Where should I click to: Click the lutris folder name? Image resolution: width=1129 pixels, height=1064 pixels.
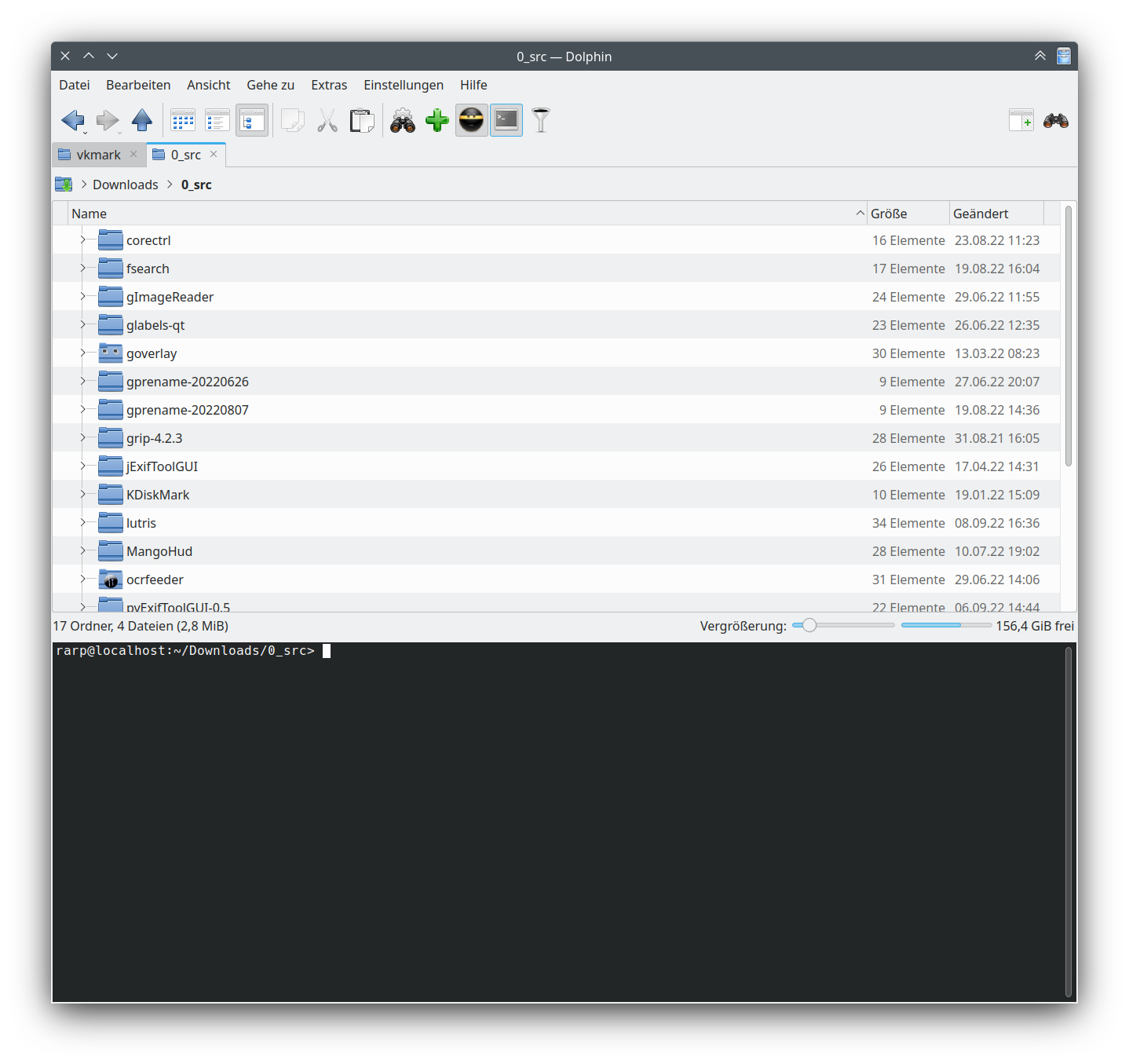tap(141, 523)
